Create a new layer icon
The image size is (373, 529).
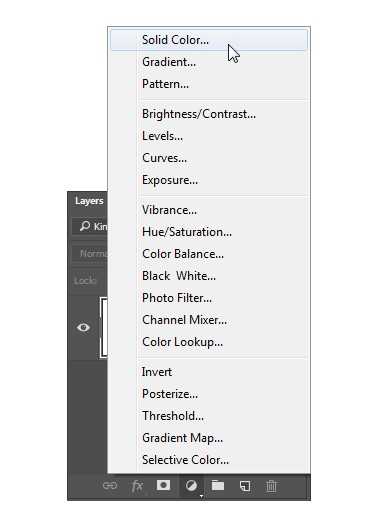click(245, 486)
